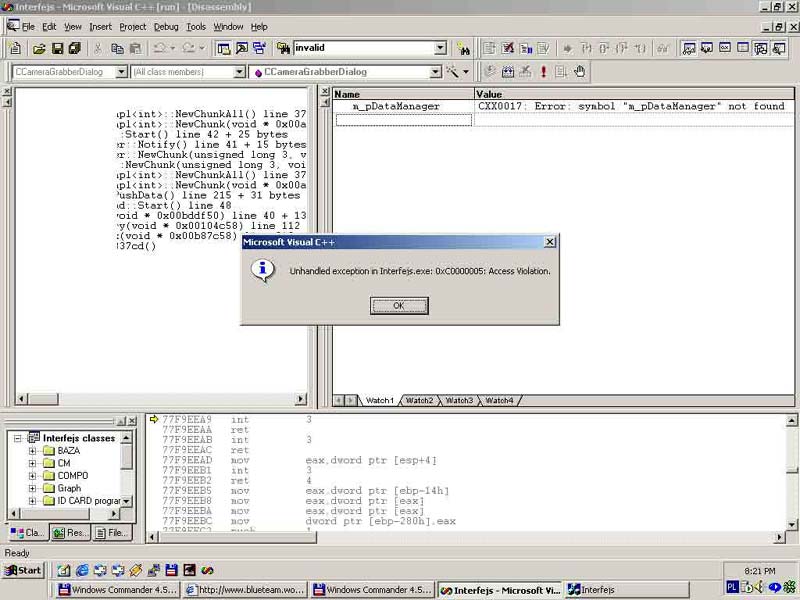800x600 pixels.
Task: Click the PL language indicator in the tray
Action: pos(732,587)
